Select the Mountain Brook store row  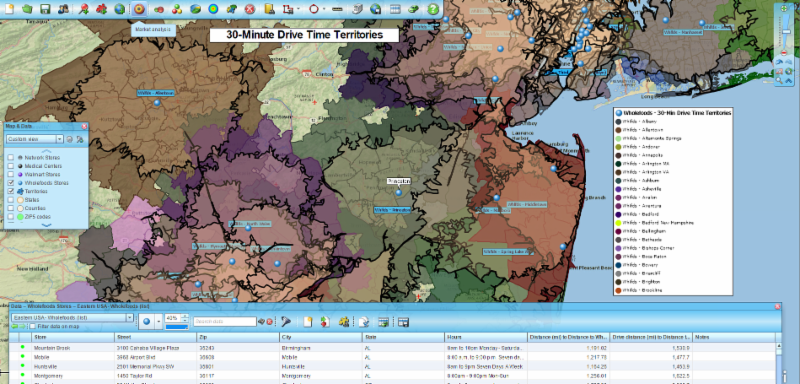click(393, 348)
